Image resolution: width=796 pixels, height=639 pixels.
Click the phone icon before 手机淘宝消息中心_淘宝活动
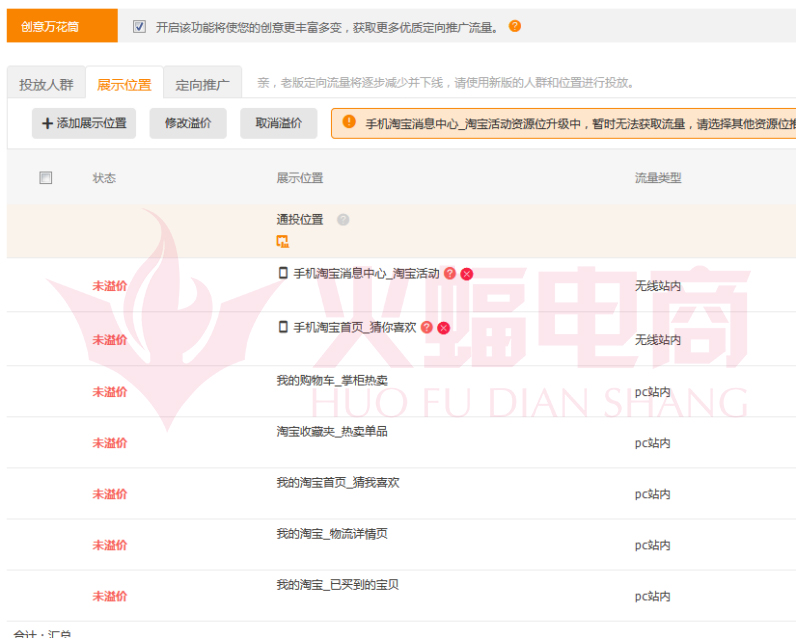click(x=283, y=273)
